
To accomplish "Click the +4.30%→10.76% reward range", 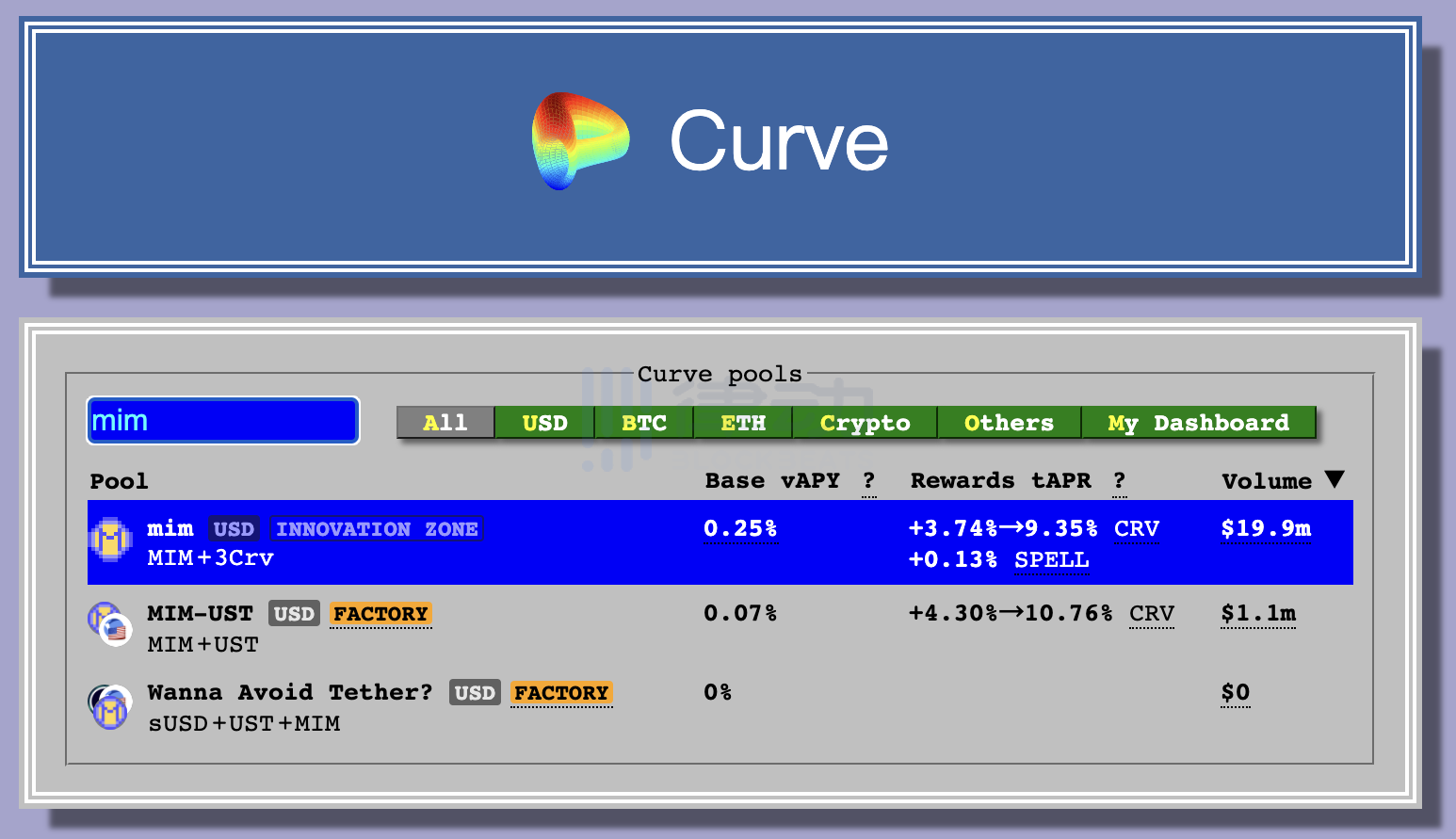I will pyautogui.click(x=1011, y=613).
